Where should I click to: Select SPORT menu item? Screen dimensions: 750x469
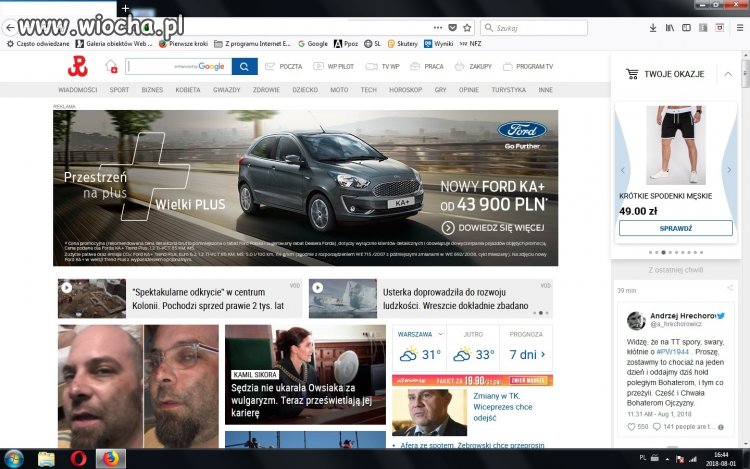119,90
